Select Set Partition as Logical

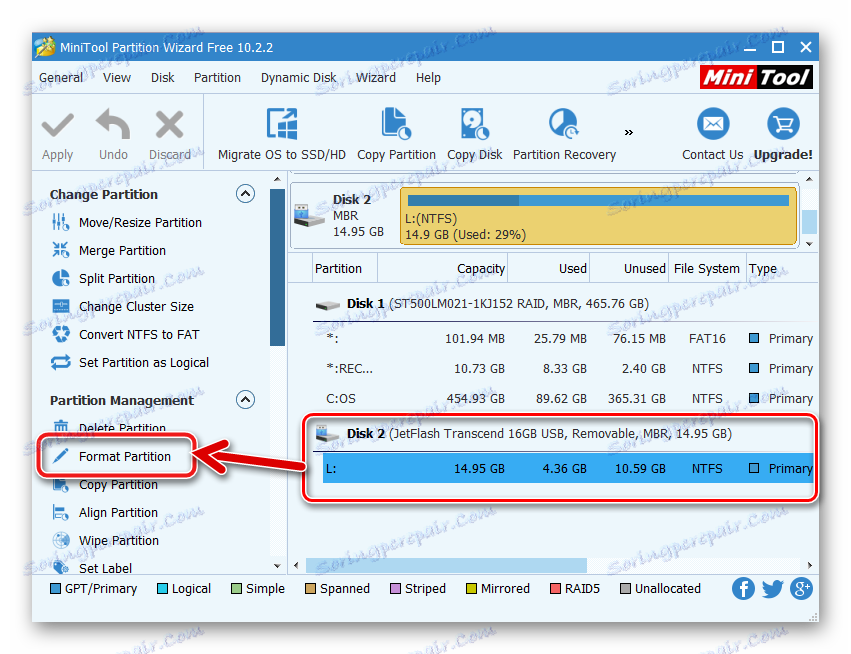coord(130,363)
